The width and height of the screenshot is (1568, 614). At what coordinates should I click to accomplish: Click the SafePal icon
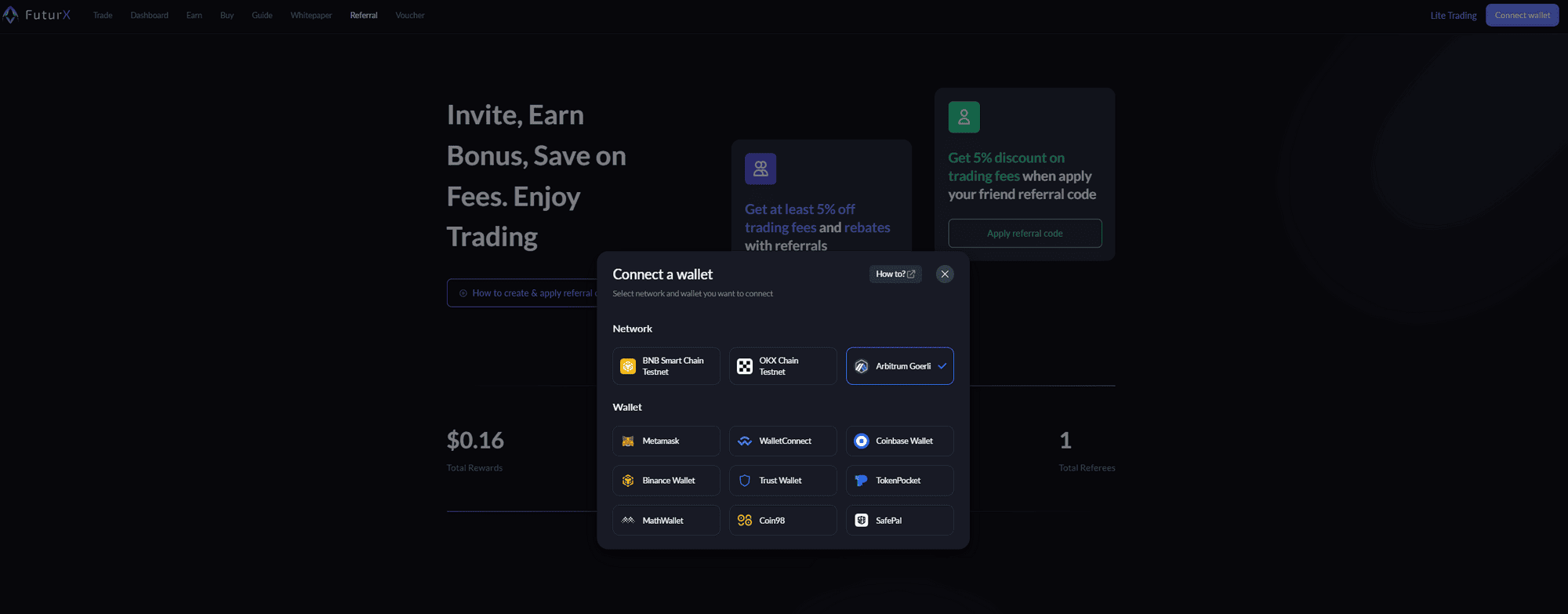[862, 520]
